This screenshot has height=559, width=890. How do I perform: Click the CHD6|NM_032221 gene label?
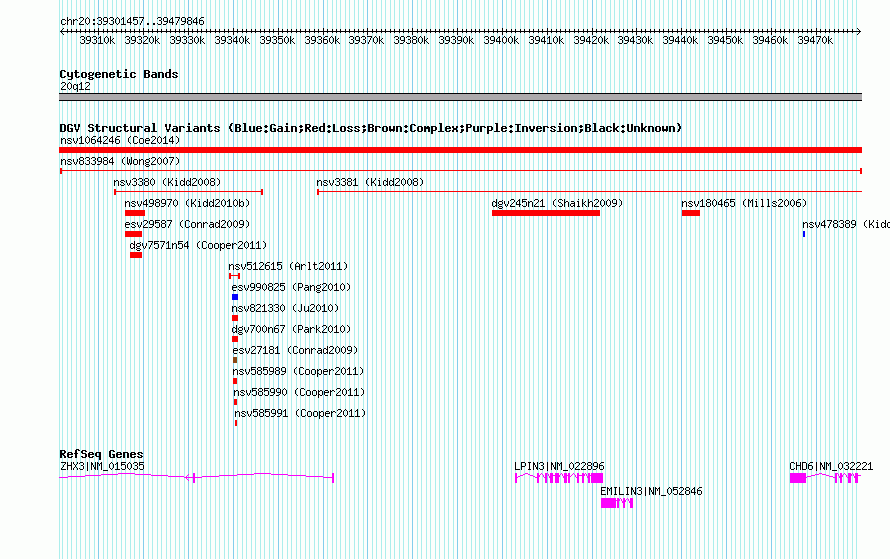[831, 466]
